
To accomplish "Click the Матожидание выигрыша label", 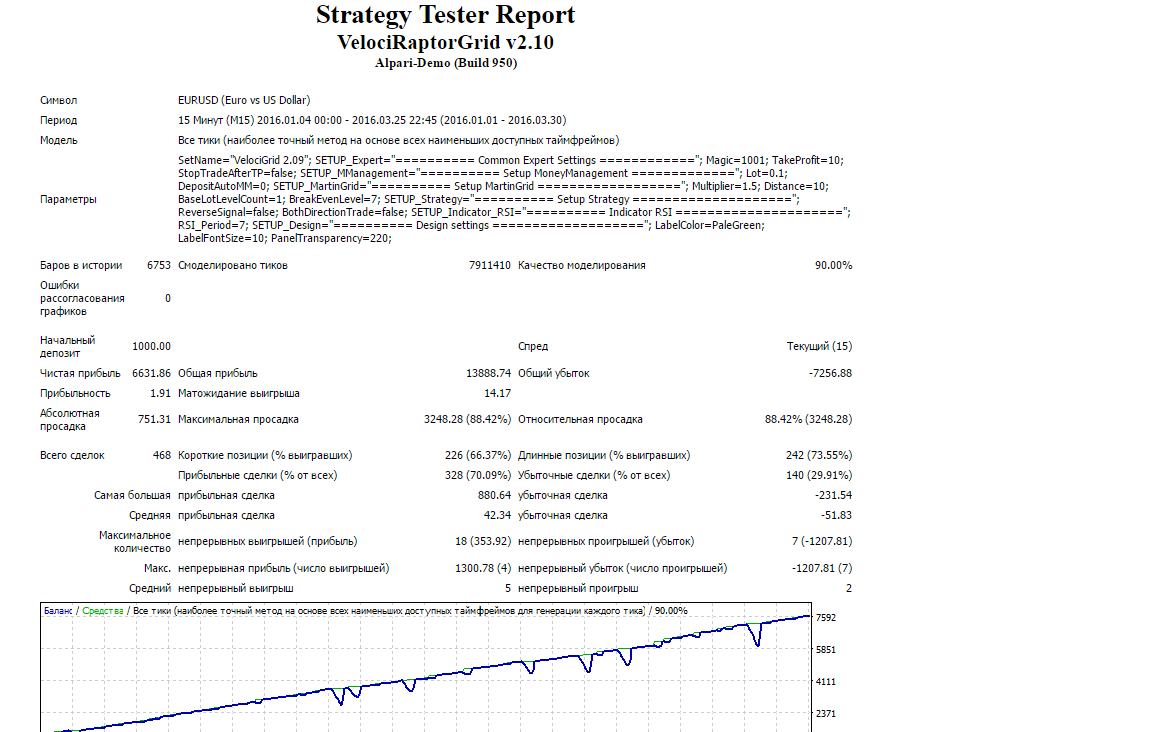I will click(x=239, y=393).
